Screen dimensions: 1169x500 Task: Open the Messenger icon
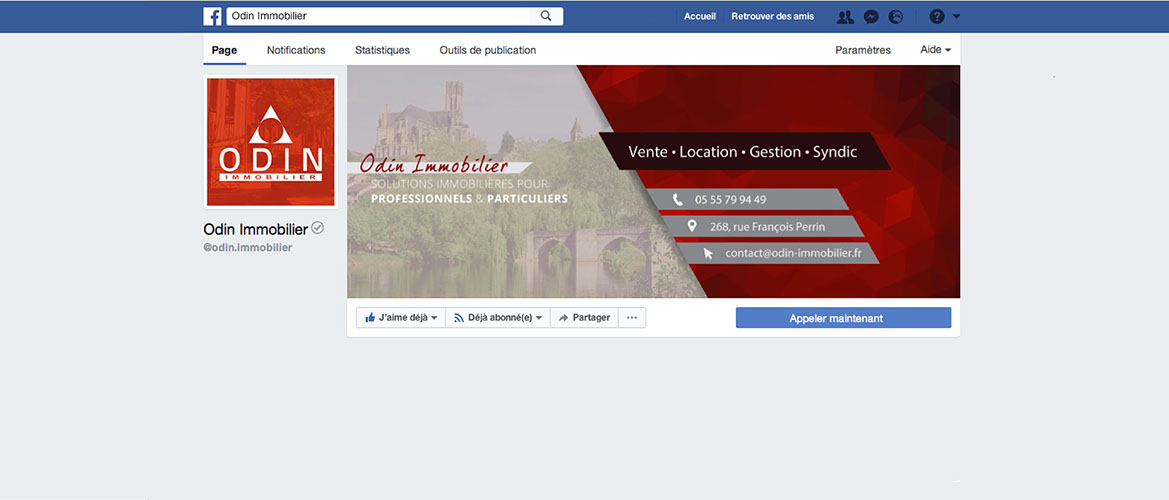870,16
